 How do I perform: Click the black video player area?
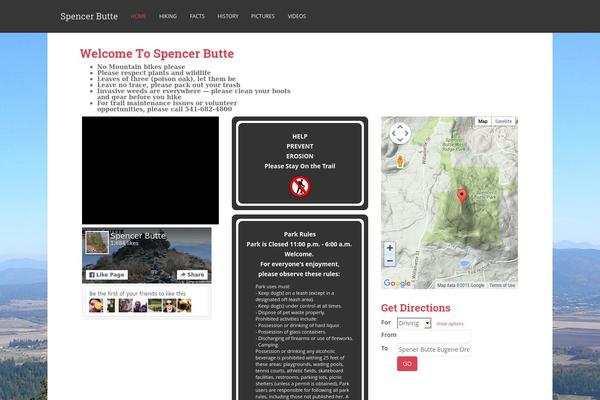tap(150, 170)
